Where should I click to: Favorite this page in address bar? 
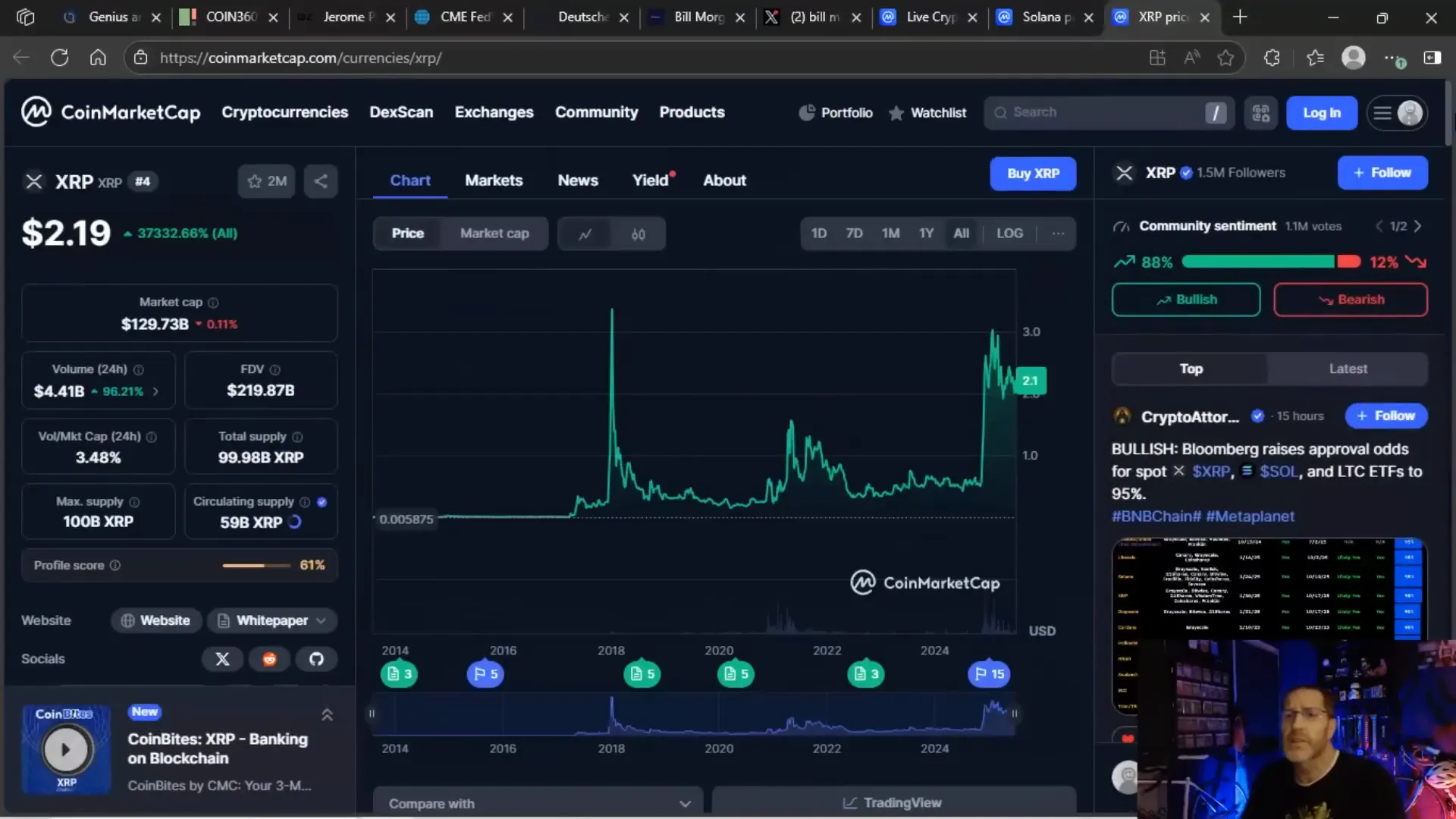click(x=1225, y=58)
